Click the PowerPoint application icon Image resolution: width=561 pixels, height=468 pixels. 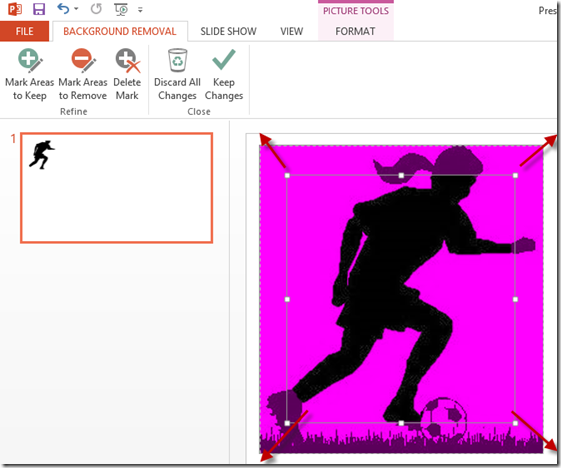pos(15,9)
